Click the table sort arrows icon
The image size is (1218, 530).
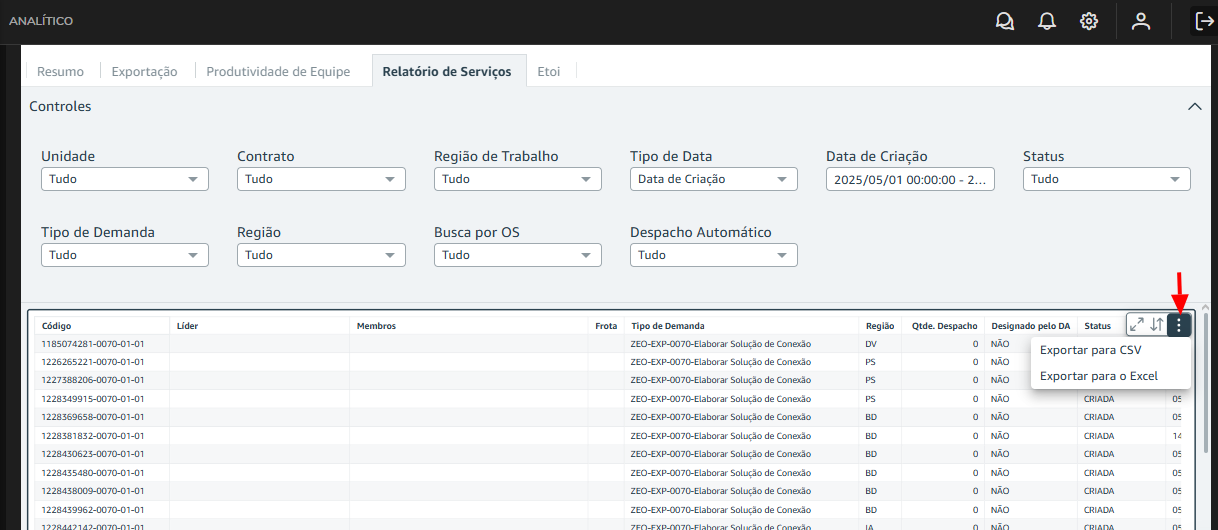coord(1157,325)
